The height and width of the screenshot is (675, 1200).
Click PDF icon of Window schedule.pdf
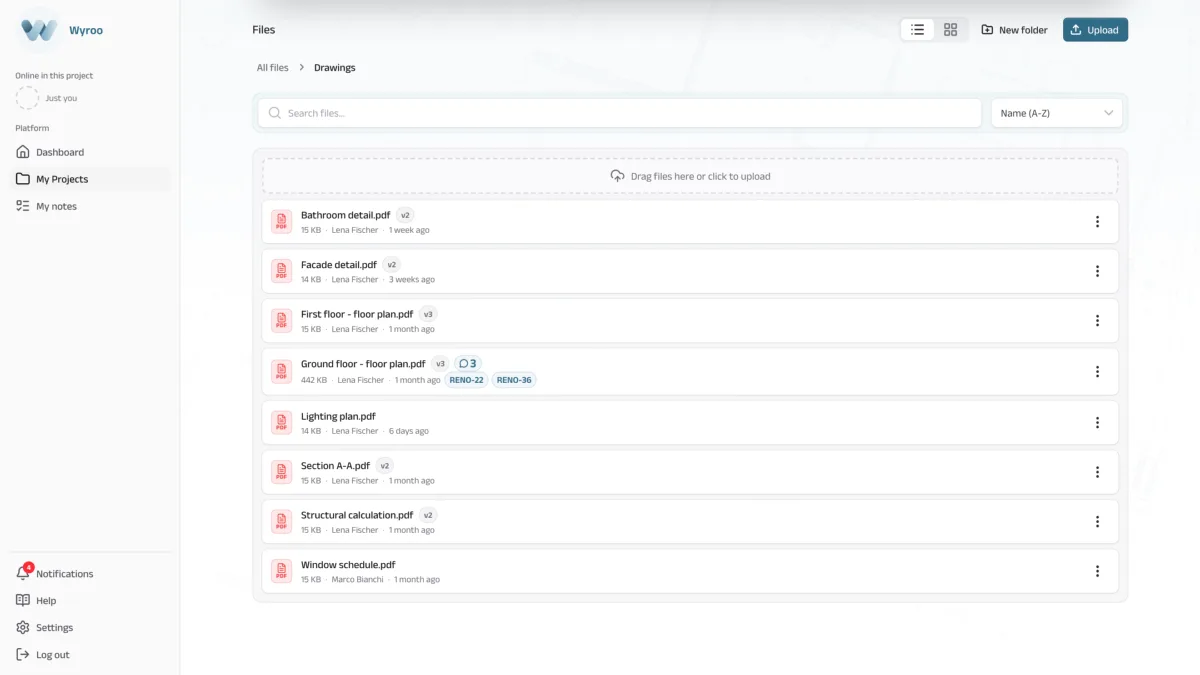pos(282,571)
